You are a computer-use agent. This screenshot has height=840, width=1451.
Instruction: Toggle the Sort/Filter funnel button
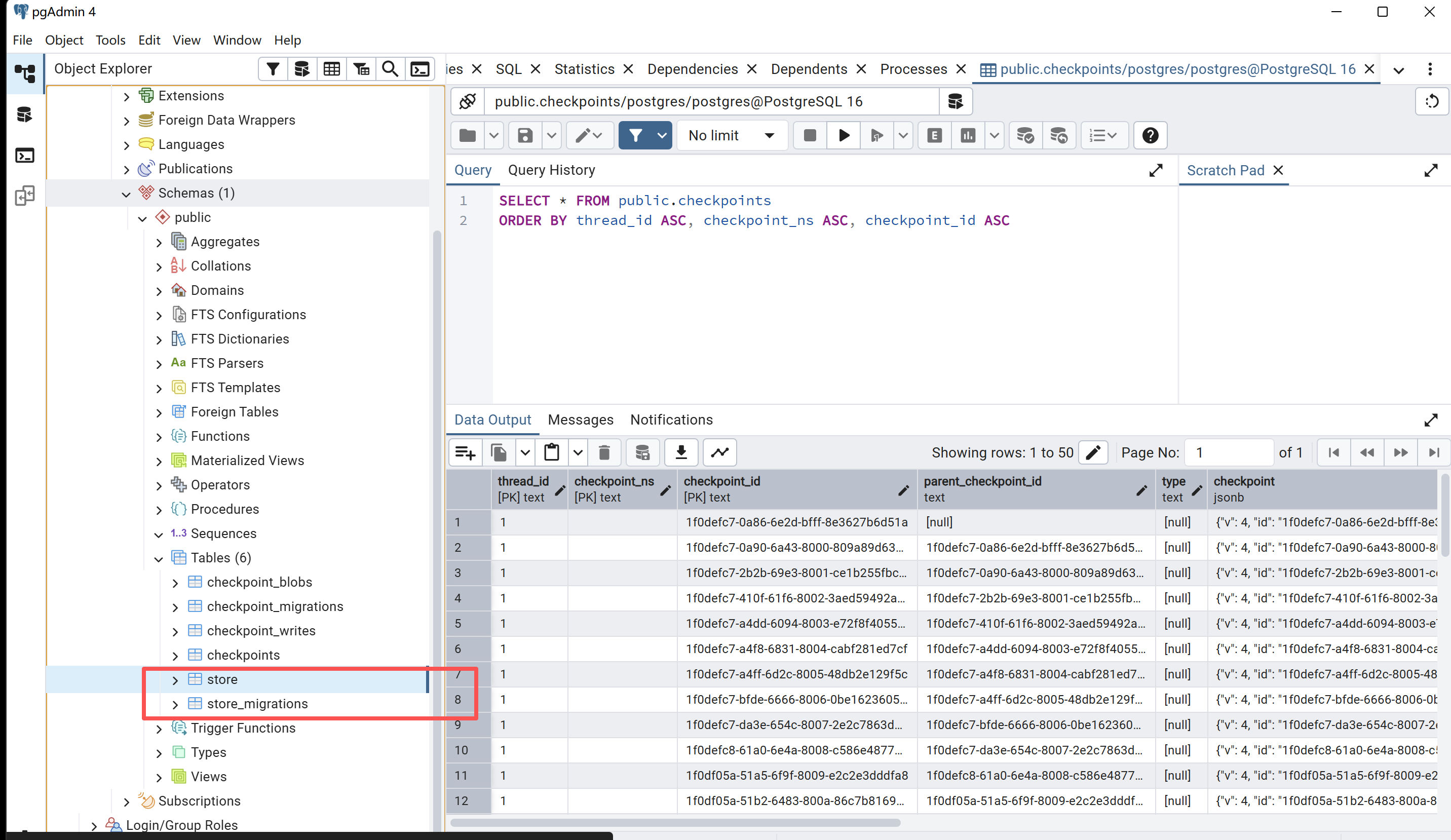tap(635, 135)
